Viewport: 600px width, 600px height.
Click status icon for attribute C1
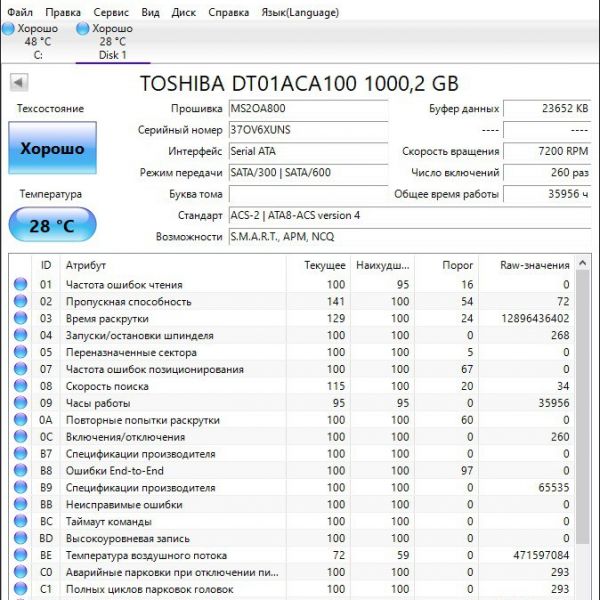click(x=20, y=589)
